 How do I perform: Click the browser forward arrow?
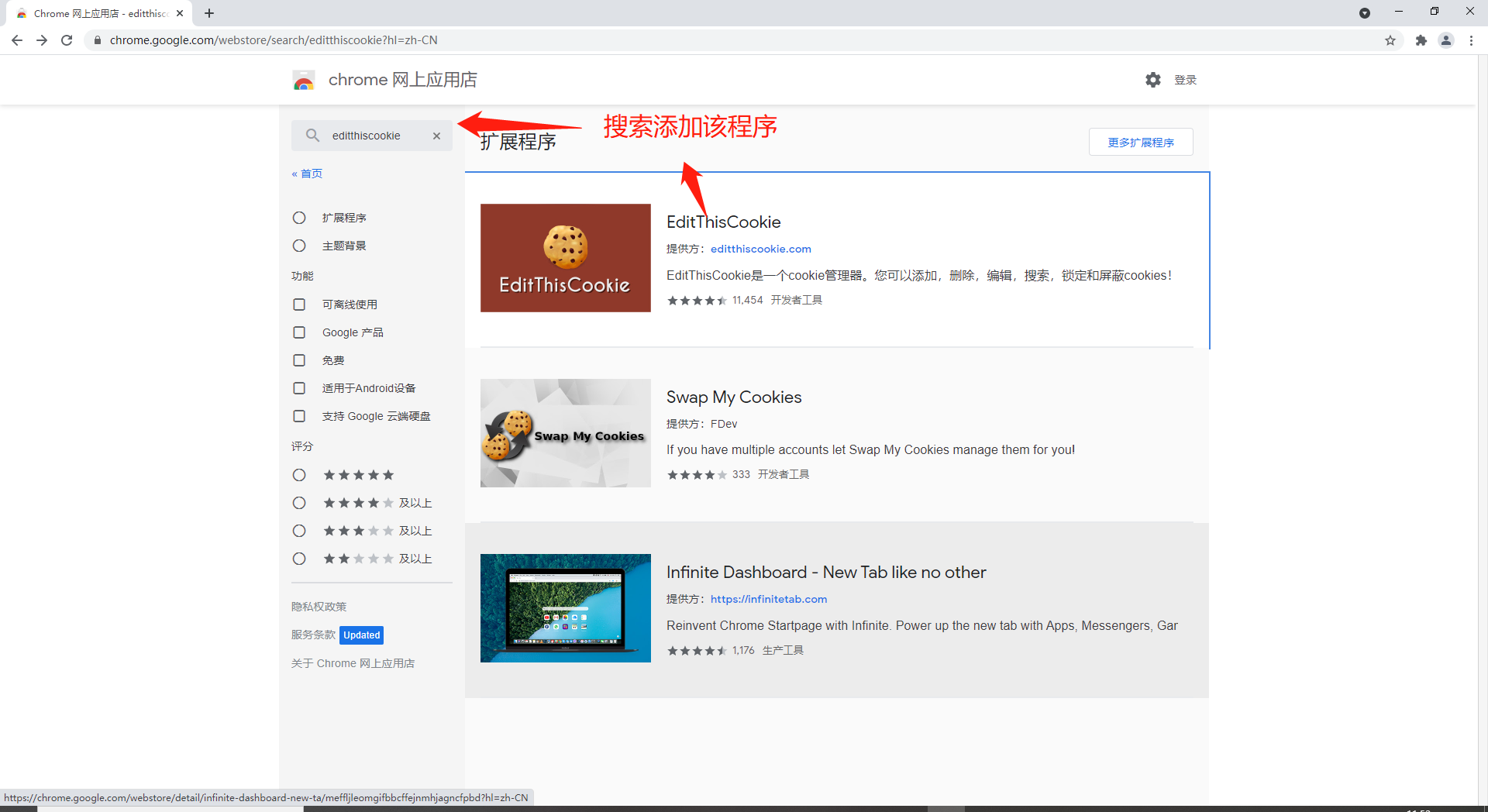pos(42,40)
